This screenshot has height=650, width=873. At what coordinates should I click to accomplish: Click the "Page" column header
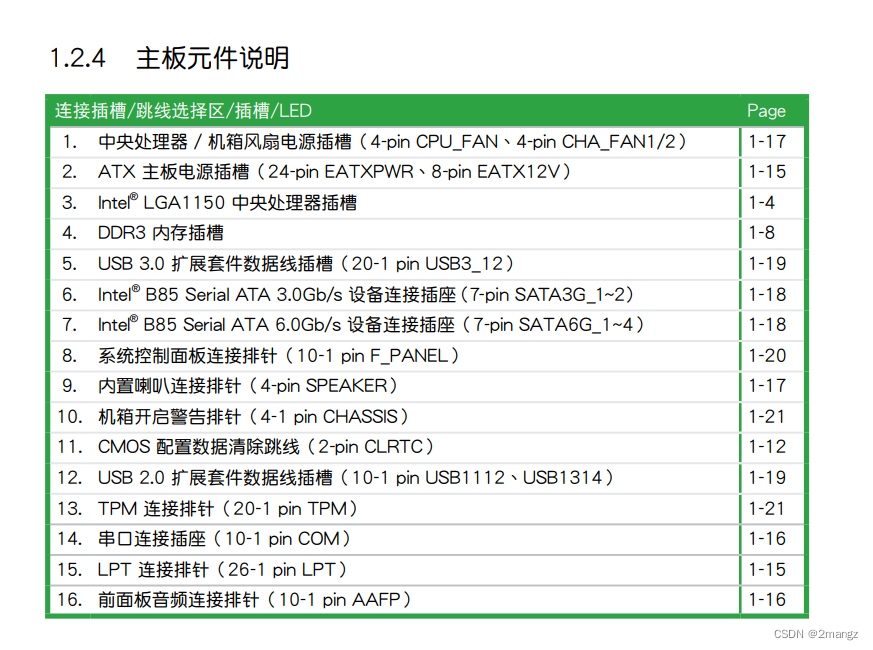766,111
